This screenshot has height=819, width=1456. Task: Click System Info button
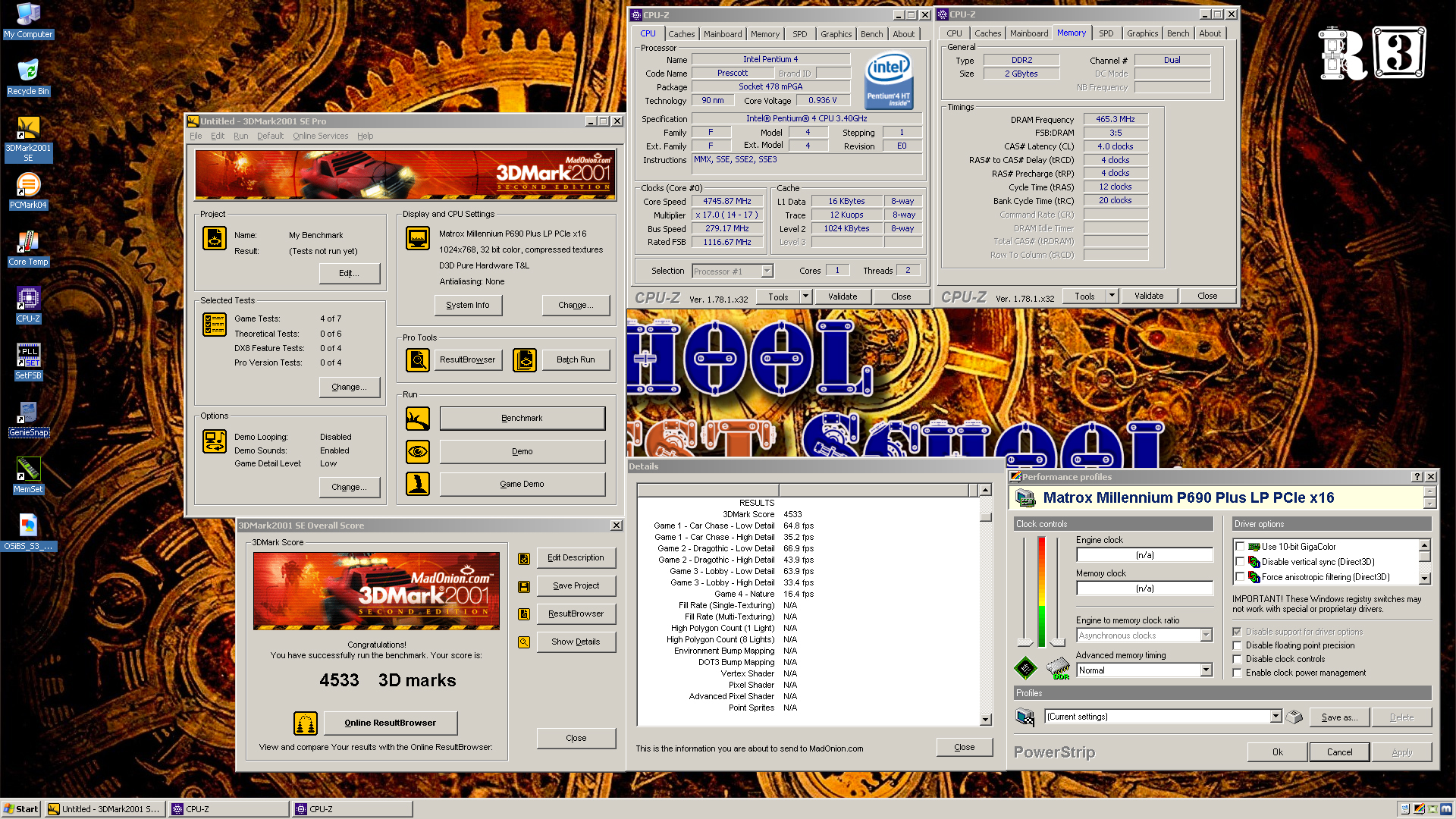pyautogui.click(x=468, y=306)
